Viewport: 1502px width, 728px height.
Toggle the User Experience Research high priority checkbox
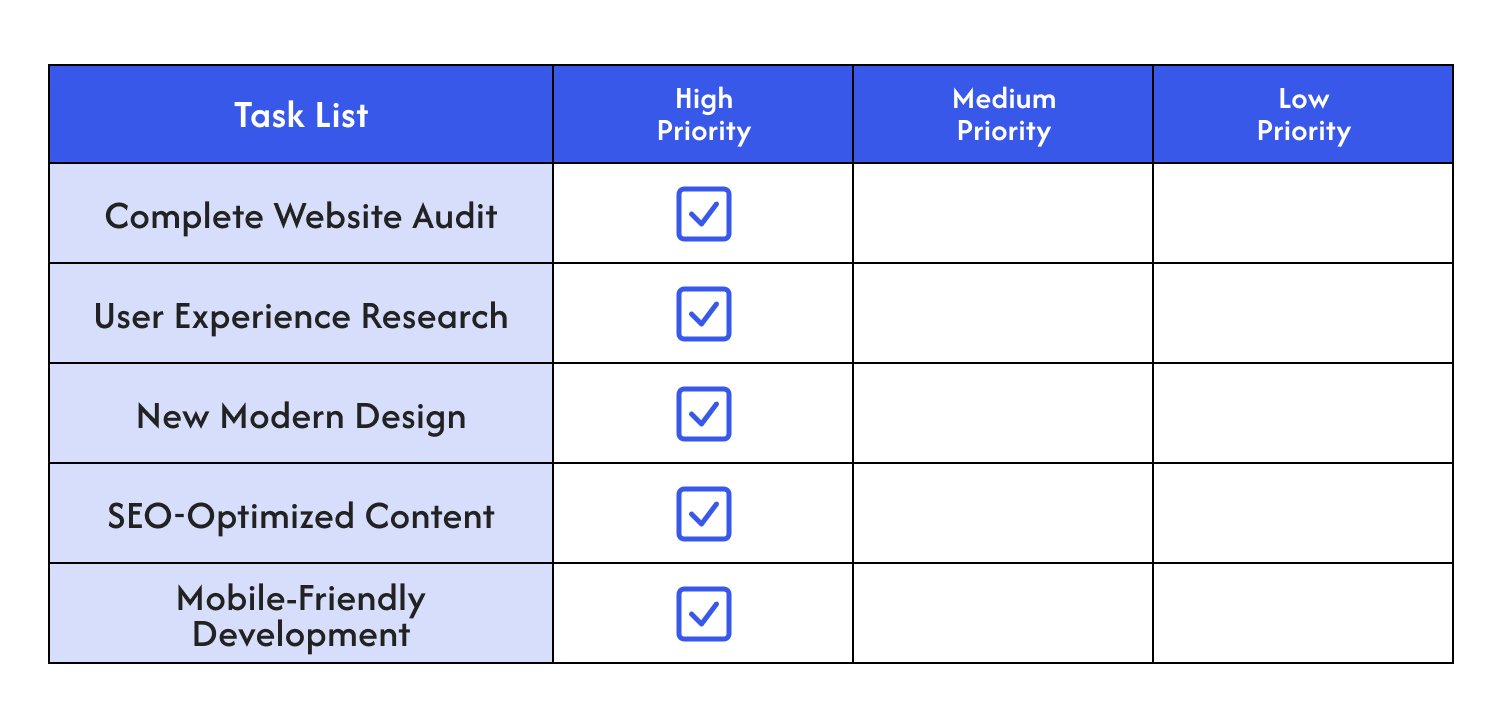(x=703, y=313)
